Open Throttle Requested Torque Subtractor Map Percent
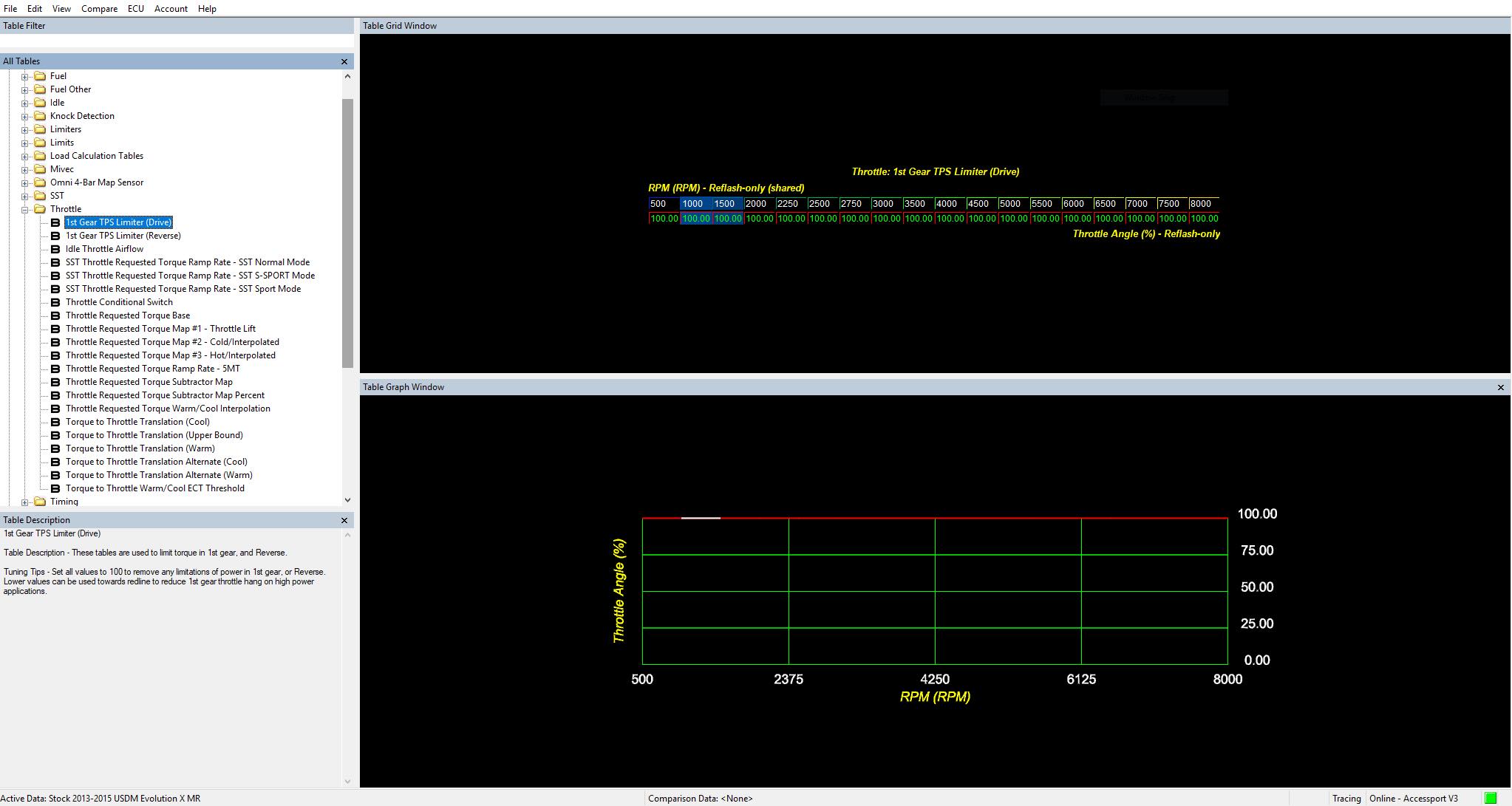 (x=165, y=395)
